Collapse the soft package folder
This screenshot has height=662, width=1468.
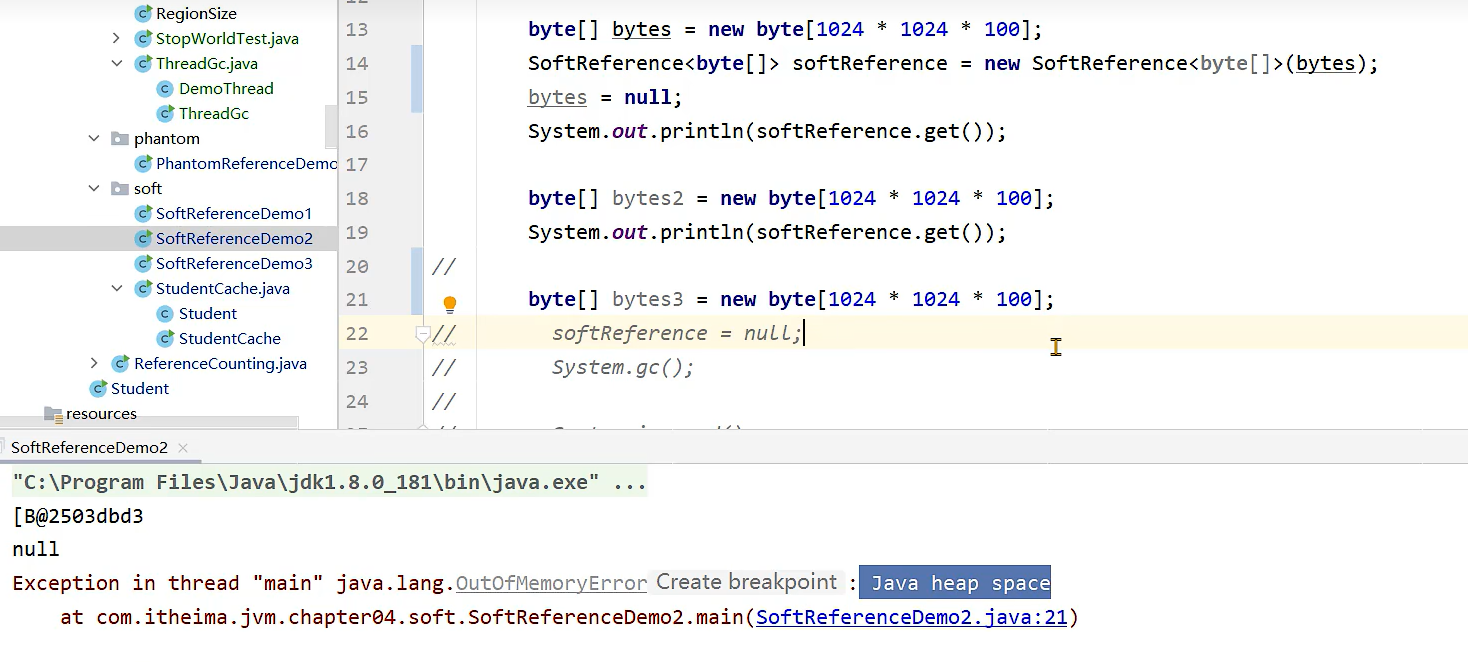click(94, 189)
